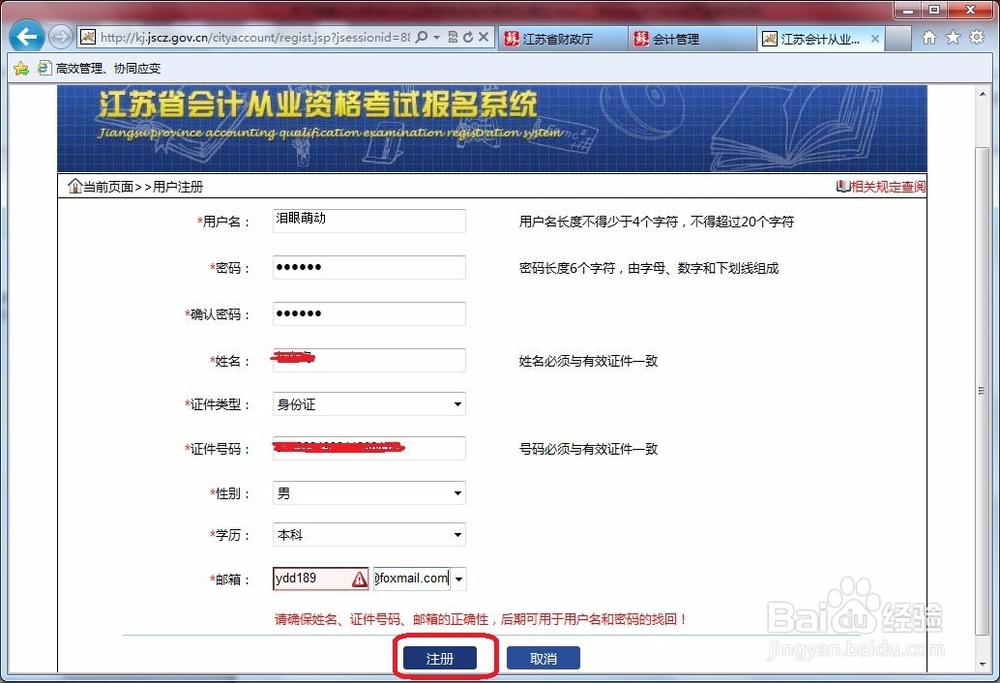Switch to the 会计管理 tab
The height and width of the screenshot is (683, 1000).
tap(692, 39)
